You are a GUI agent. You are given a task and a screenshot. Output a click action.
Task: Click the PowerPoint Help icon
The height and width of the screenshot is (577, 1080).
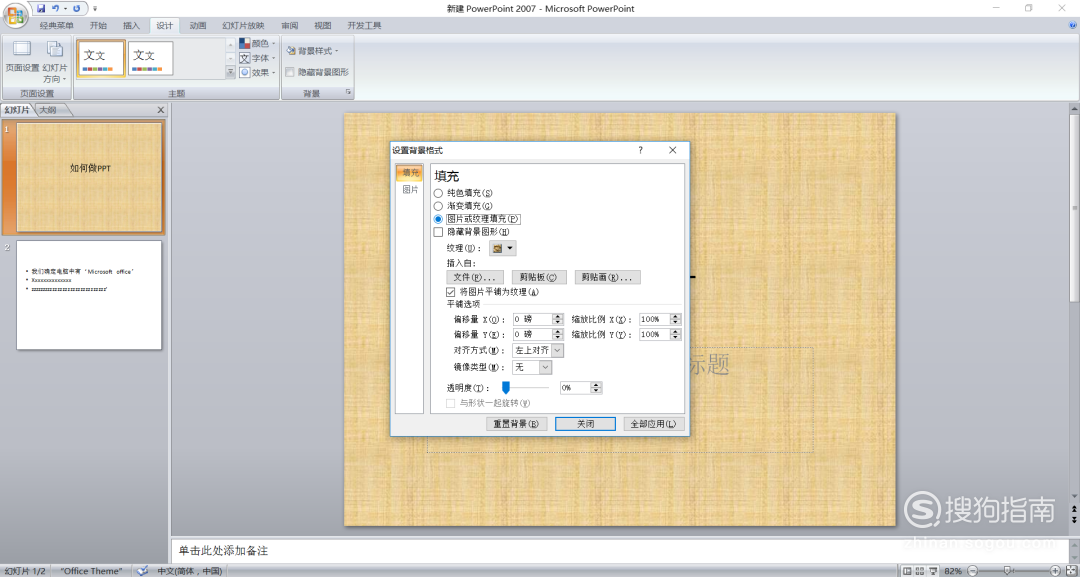point(1072,25)
